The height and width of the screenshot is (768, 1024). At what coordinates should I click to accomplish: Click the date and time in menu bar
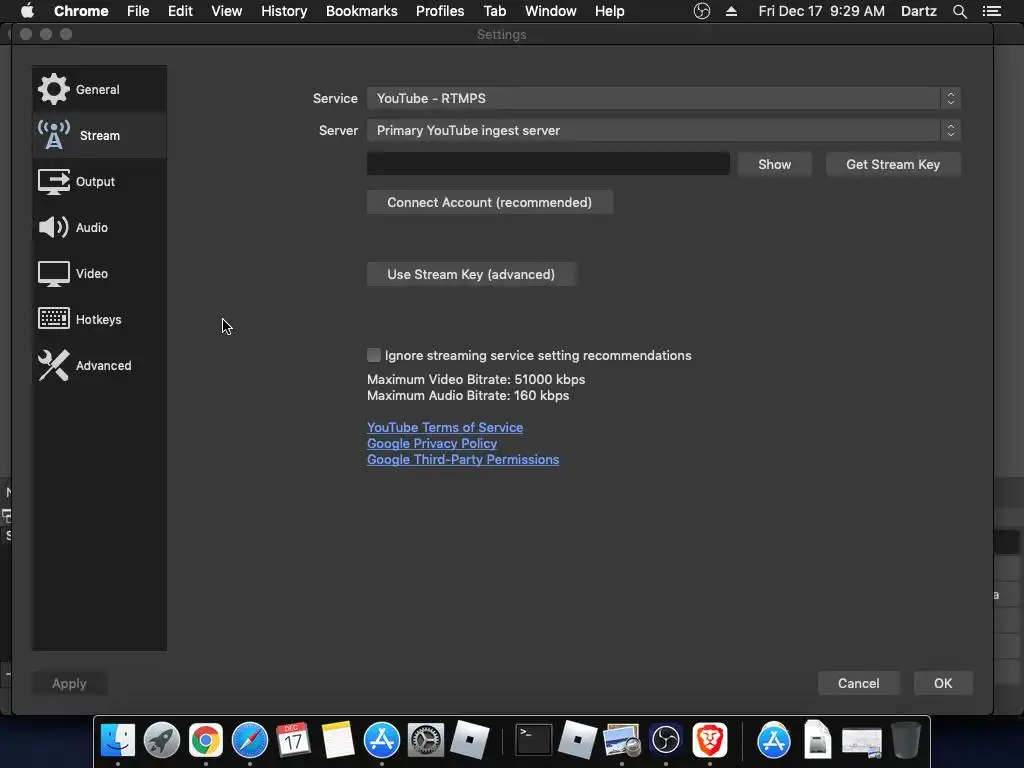coord(822,11)
